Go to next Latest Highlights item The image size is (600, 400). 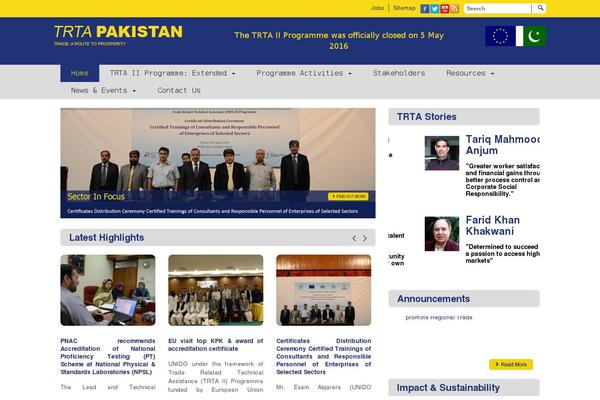[x=365, y=238]
